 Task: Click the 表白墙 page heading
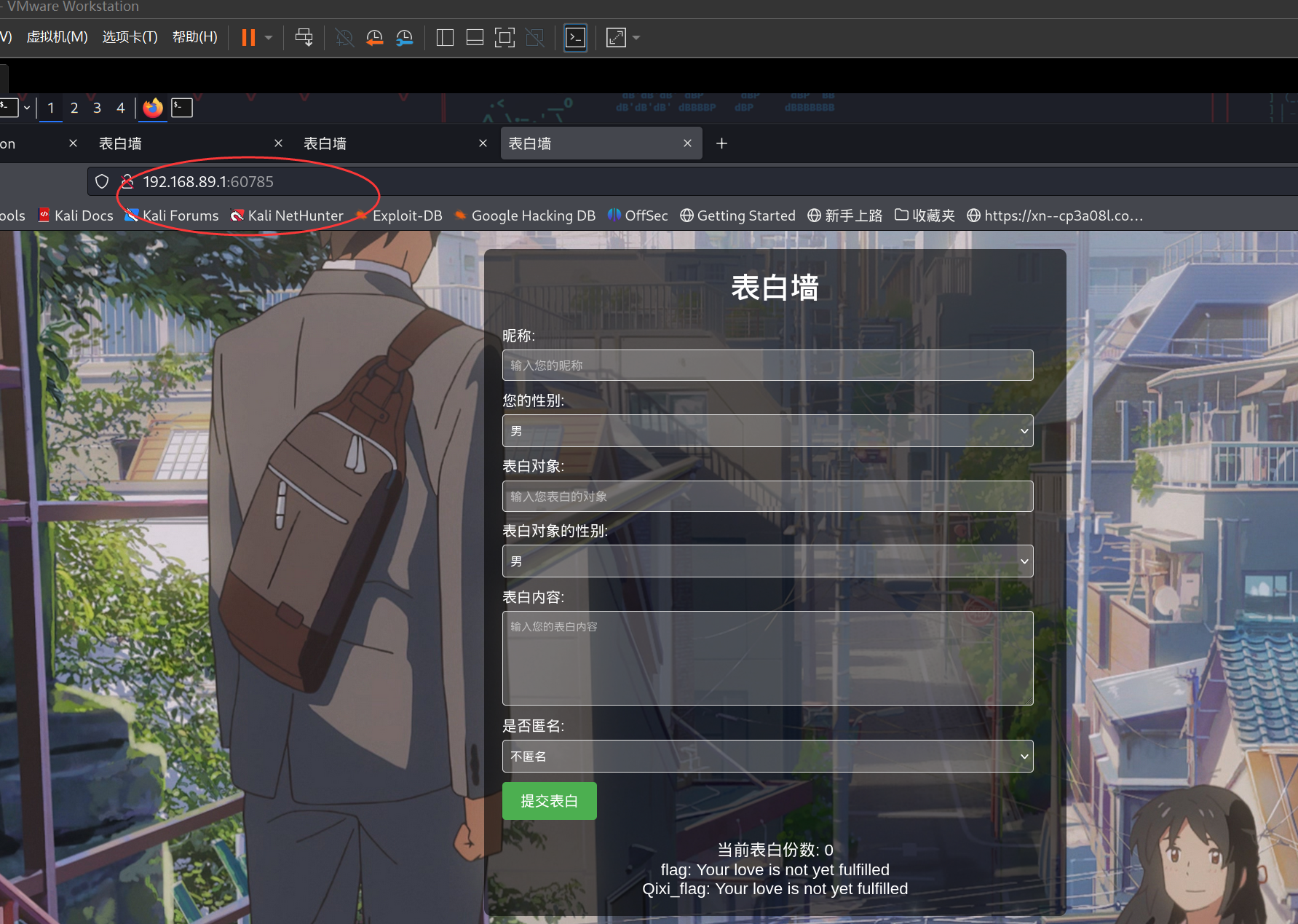click(x=775, y=287)
